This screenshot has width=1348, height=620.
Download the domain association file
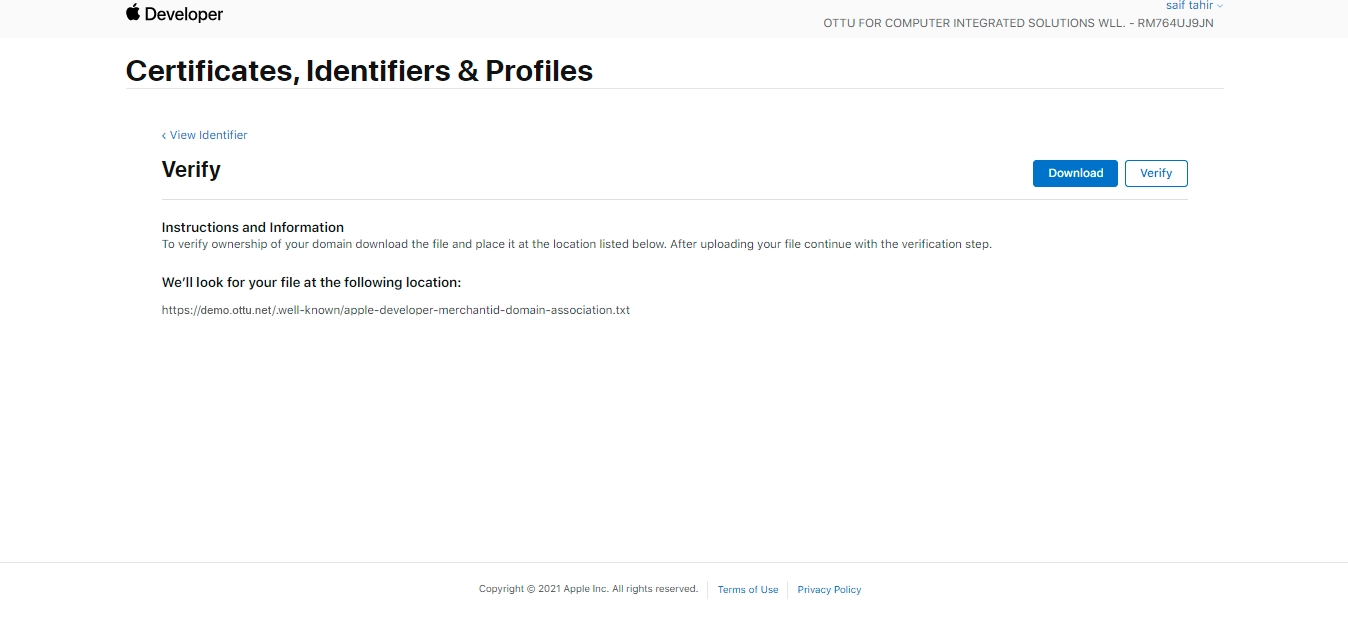[x=1075, y=173]
